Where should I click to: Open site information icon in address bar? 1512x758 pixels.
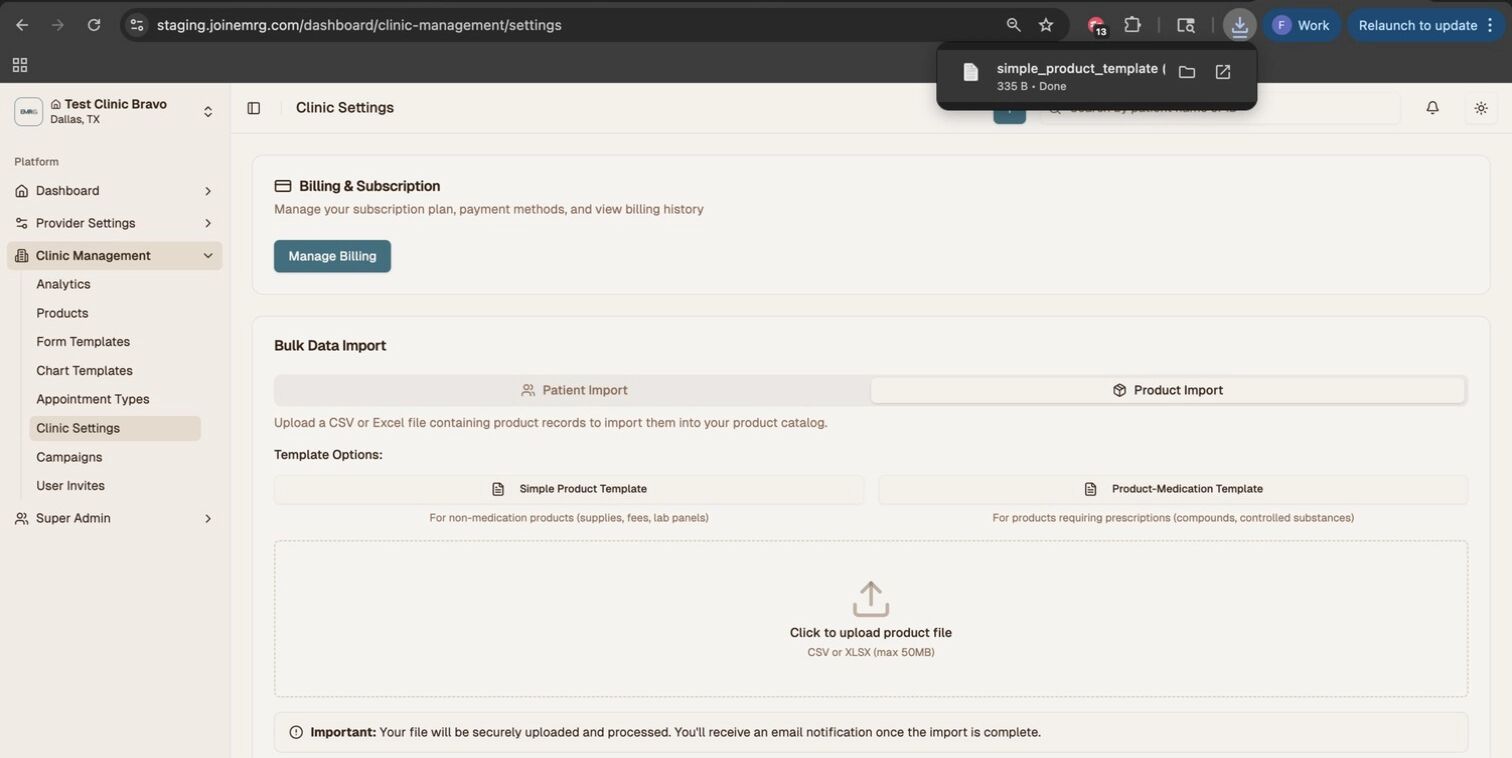137,25
